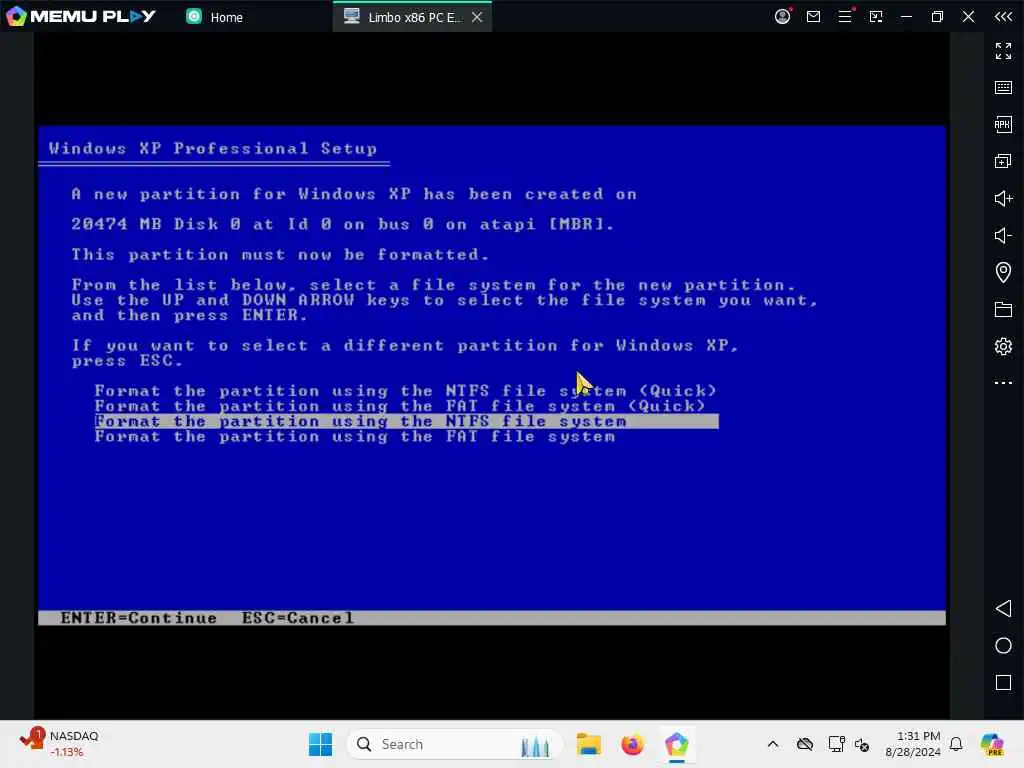Open the Home tab in MEmu Play

(214, 17)
